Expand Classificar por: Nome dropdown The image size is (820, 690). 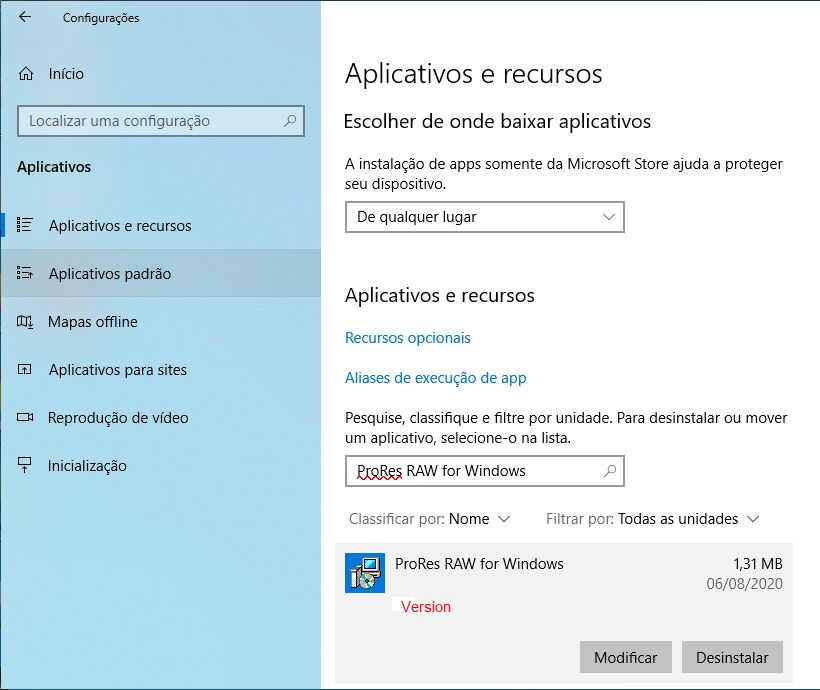tap(429, 519)
